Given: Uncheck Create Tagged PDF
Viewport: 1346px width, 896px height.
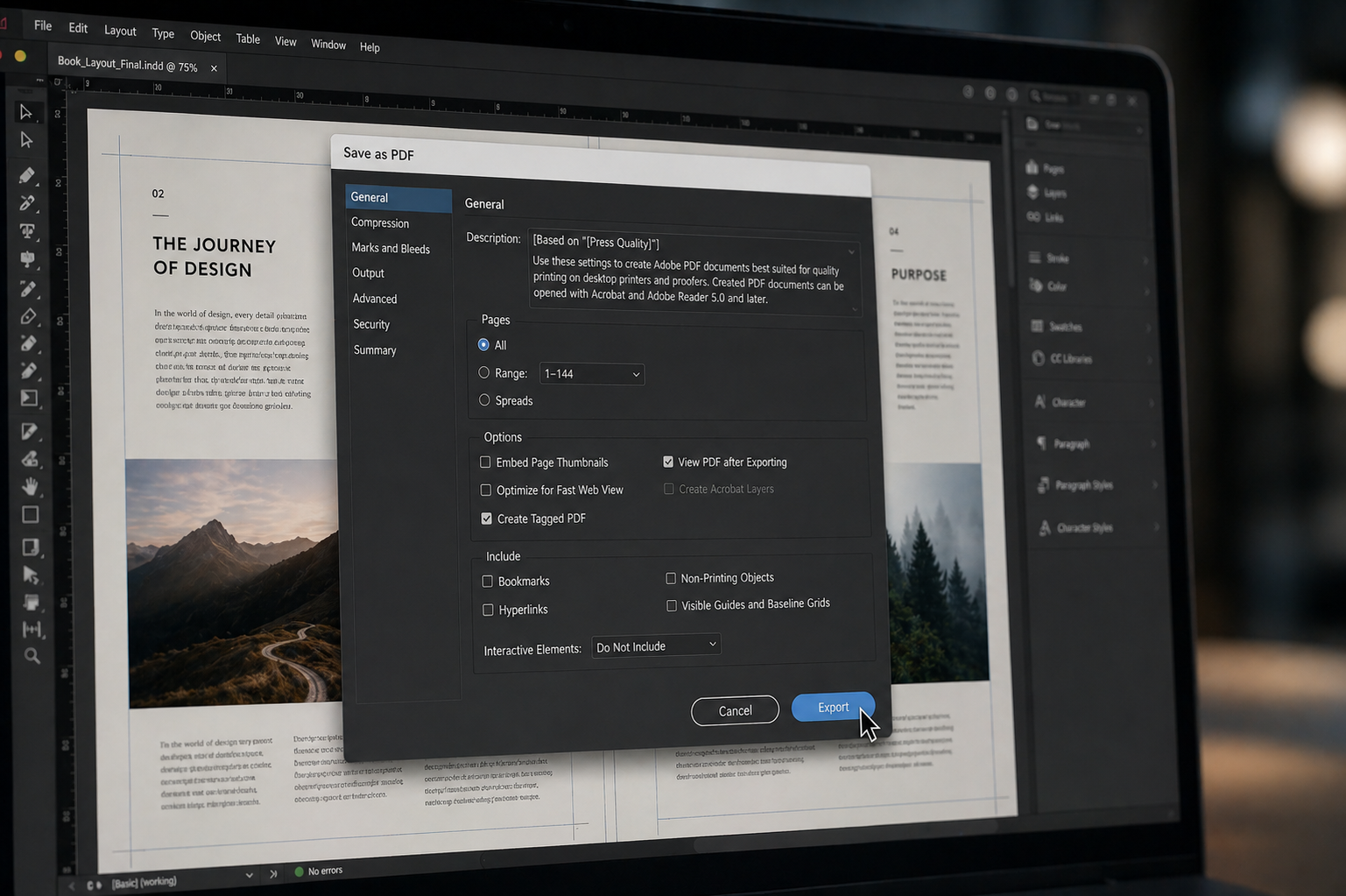Looking at the screenshot, I should point(487,519).
